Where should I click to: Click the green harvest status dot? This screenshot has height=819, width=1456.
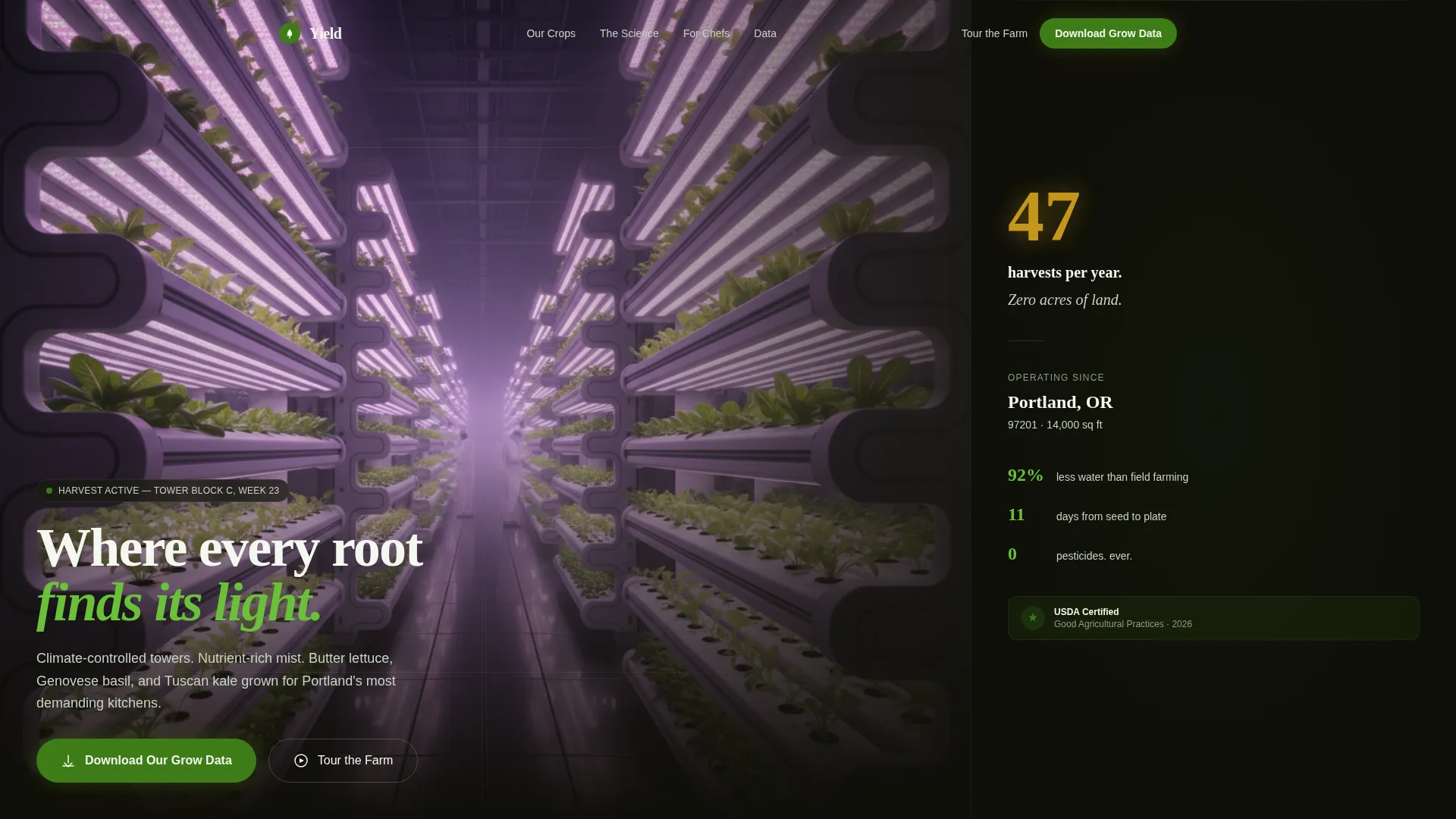point(49,491)
